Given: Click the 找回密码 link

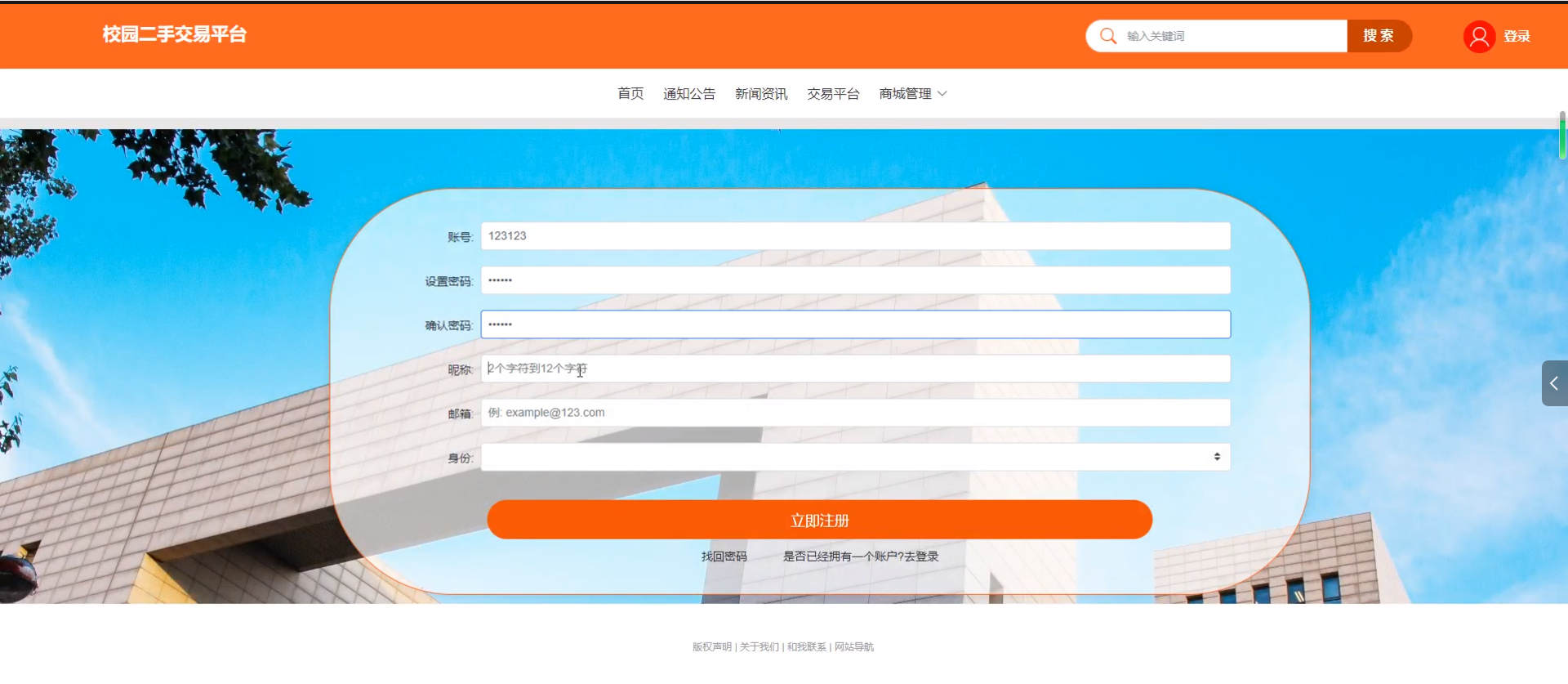Looking at the screenshot, I should coord(724,557).
